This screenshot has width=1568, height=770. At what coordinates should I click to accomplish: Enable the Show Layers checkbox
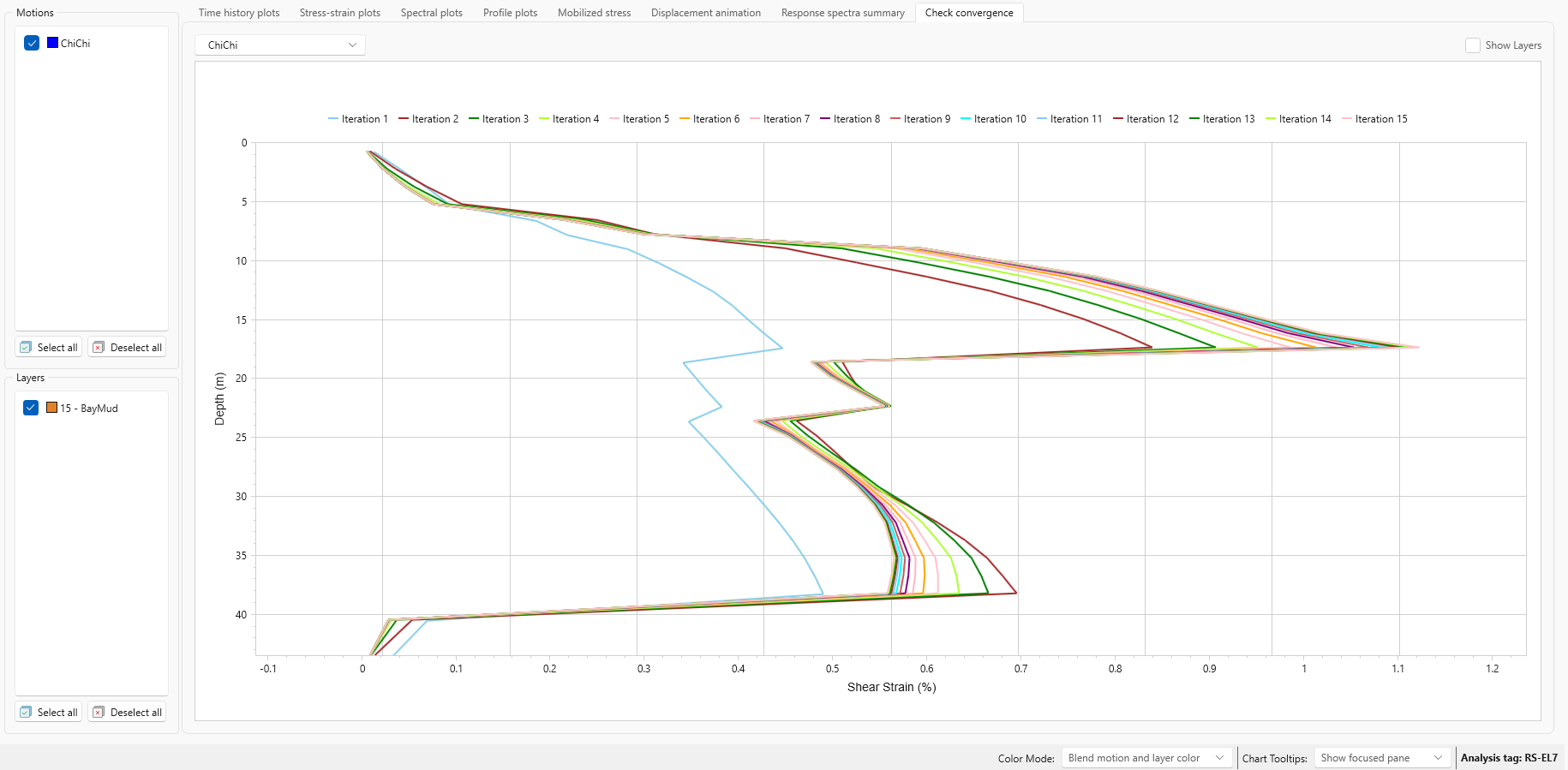[x=1473, y=45]
